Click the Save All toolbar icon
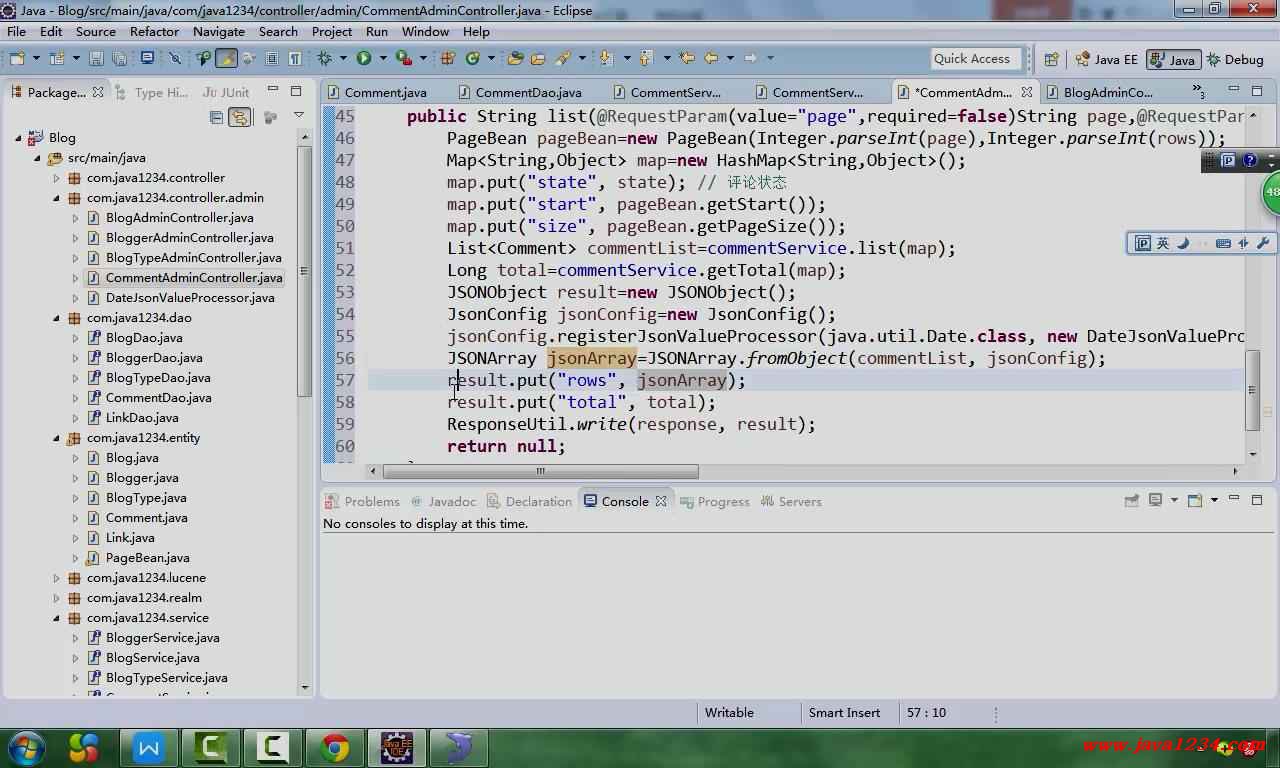This screenshot has width=1280, height=768. point(119,58)
